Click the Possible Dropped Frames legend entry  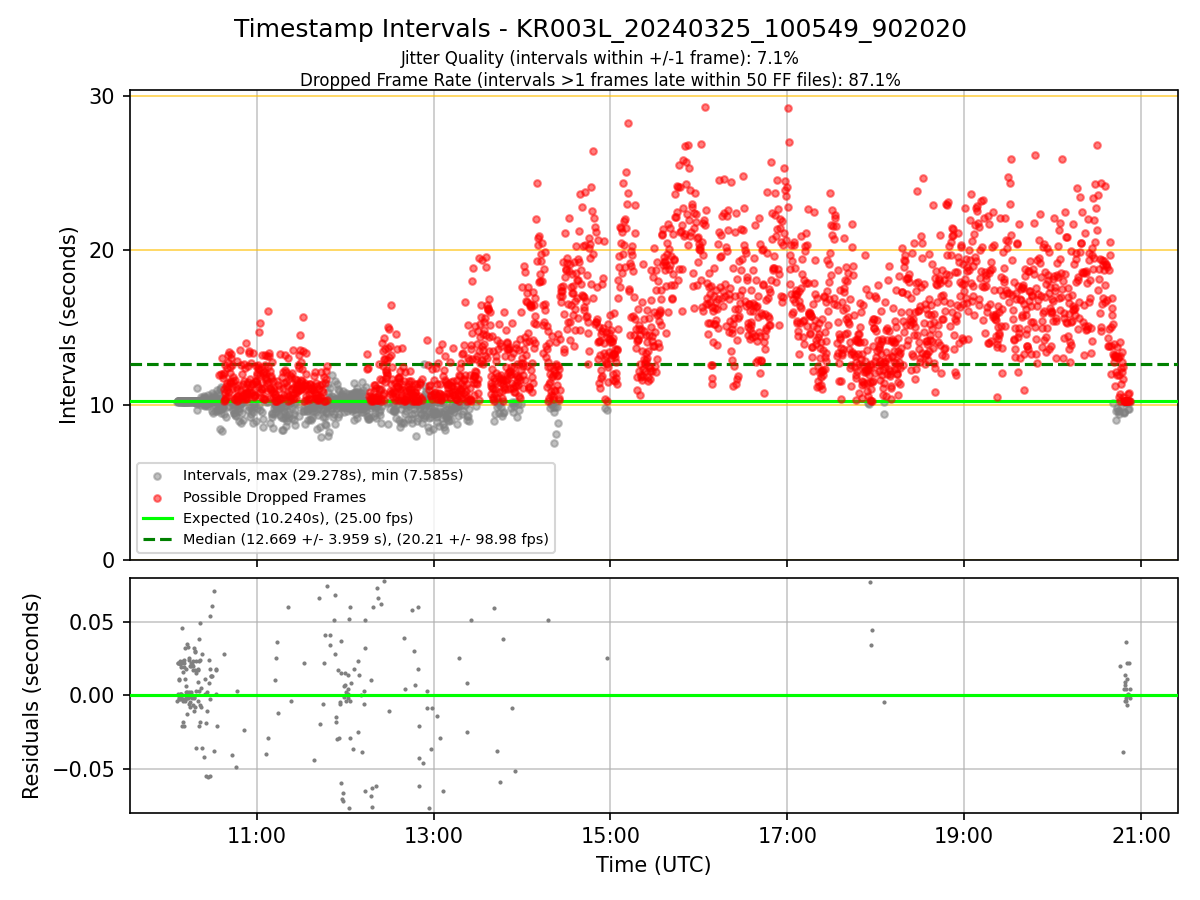point(274,496)
